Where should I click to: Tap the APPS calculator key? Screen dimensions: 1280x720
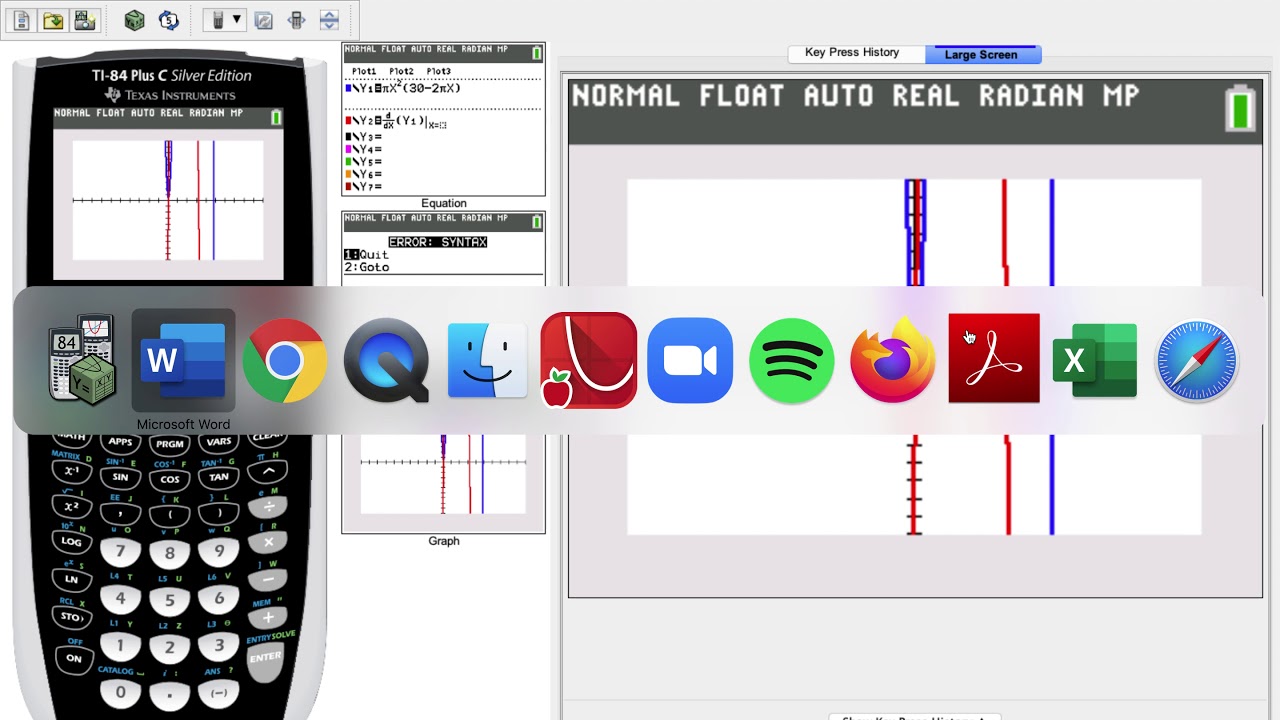121,442
